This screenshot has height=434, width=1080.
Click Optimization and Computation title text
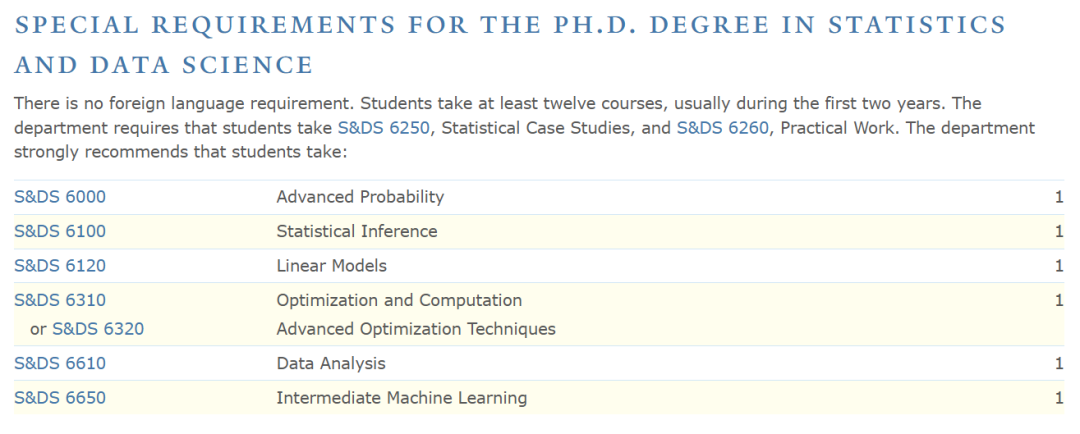click(399, 300)
